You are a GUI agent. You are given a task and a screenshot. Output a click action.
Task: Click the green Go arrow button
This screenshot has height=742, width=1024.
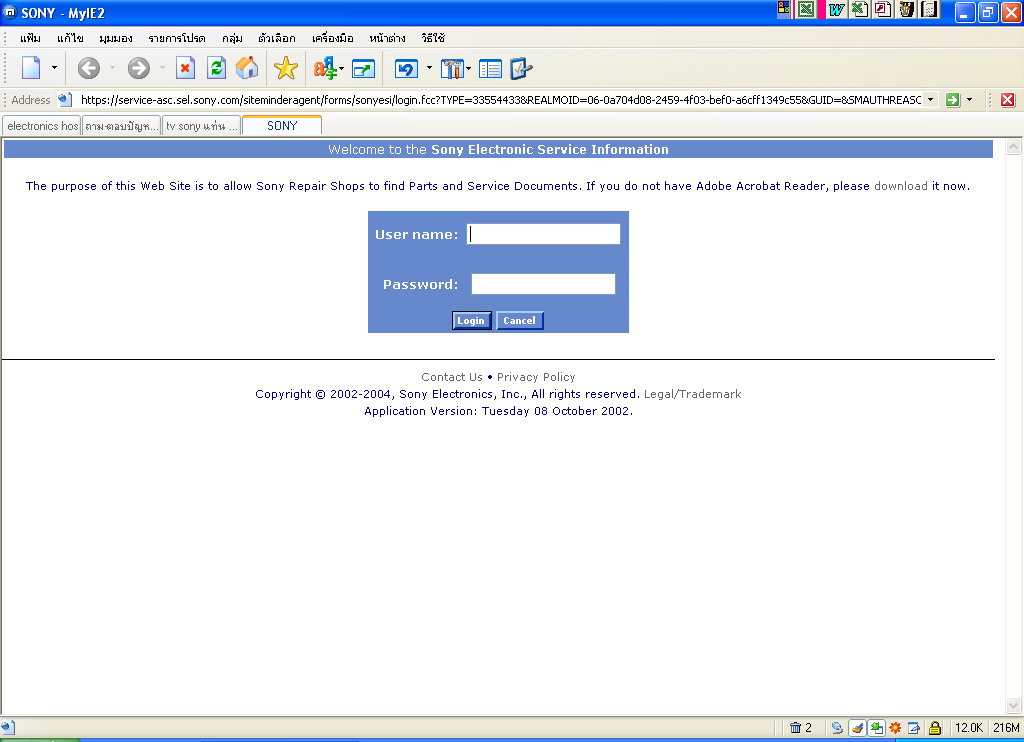tap(953, 100)
